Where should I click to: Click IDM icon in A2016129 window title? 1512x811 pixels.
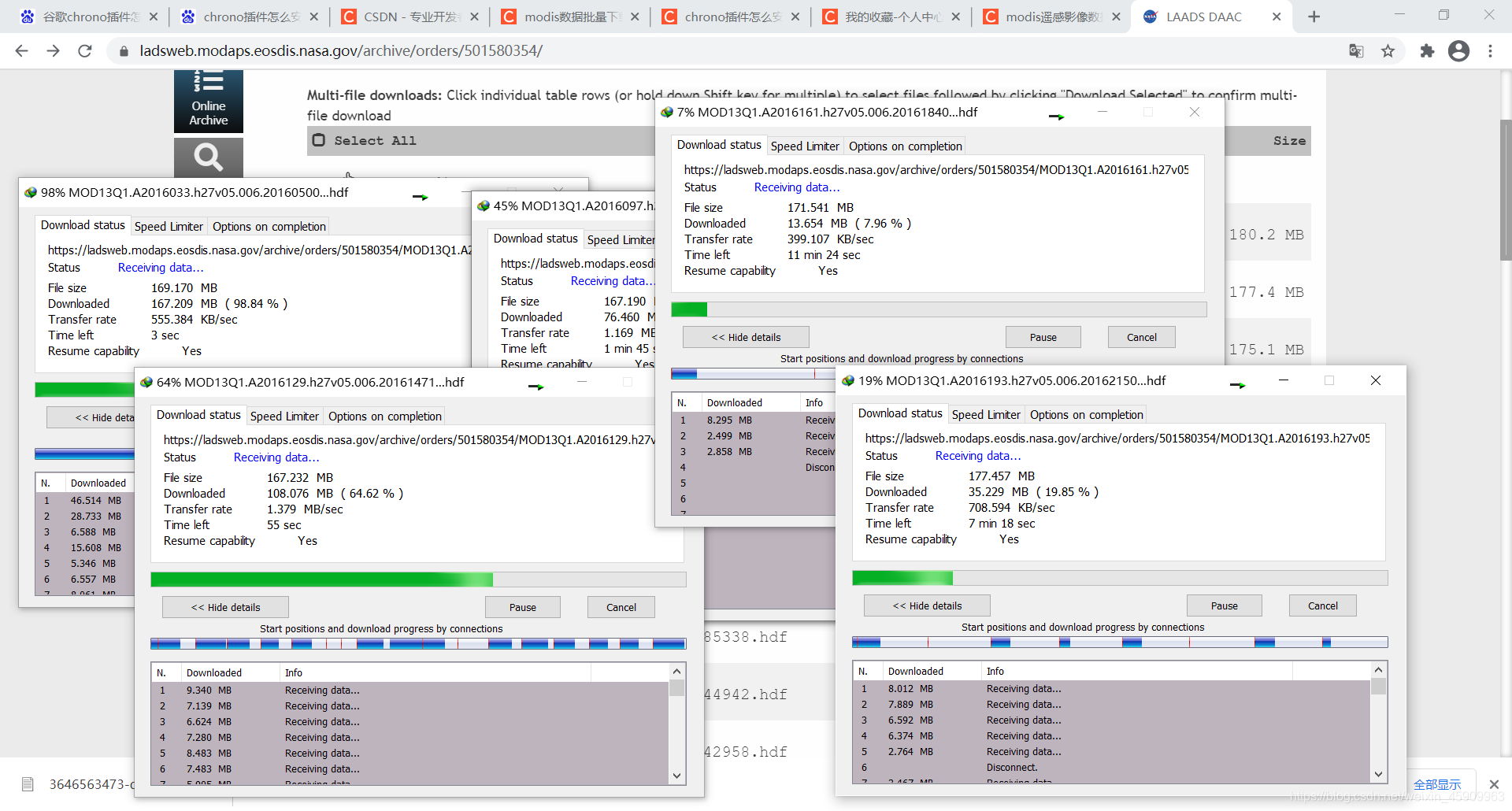click(146, 382)
